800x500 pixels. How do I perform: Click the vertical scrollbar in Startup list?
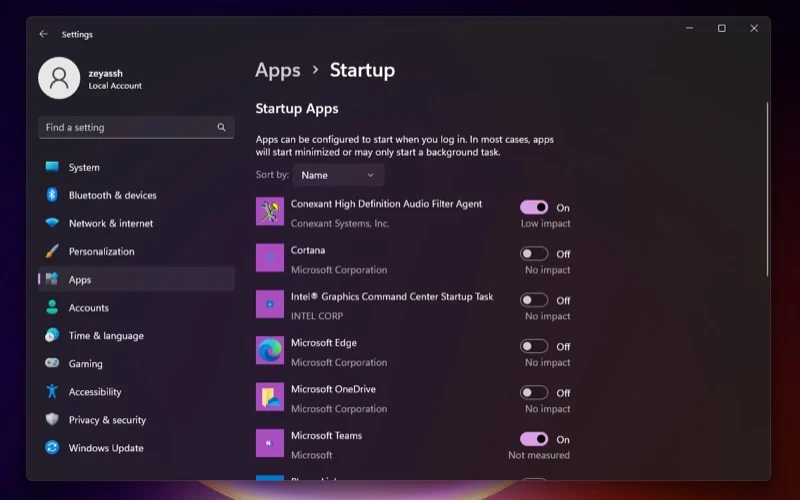(x=767, y=190)
